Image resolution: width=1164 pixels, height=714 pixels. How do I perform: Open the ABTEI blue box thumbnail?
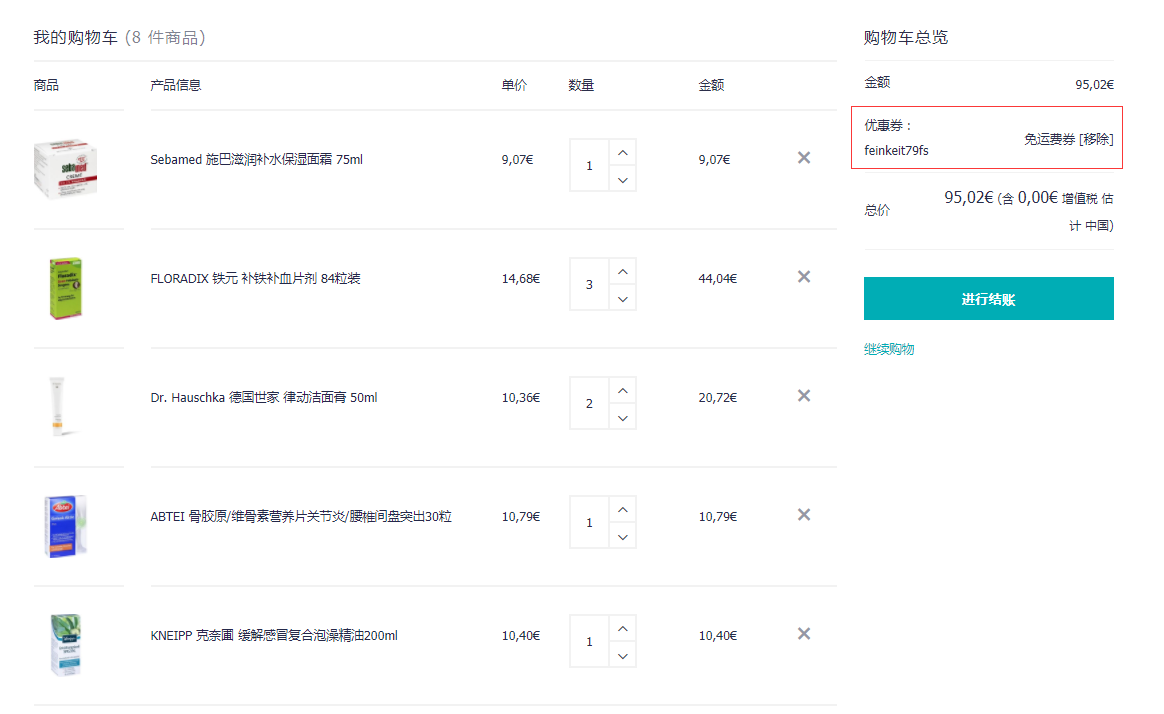click(65, 525)
